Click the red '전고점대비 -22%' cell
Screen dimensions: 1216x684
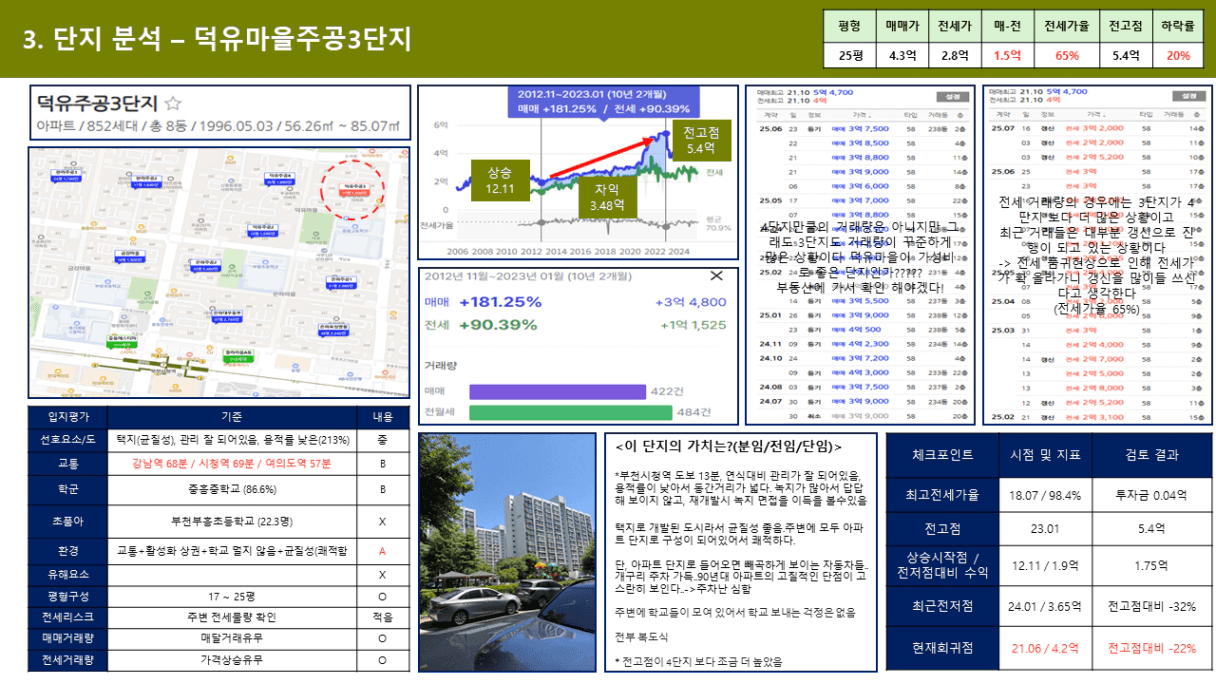[x=1152, y=648]
